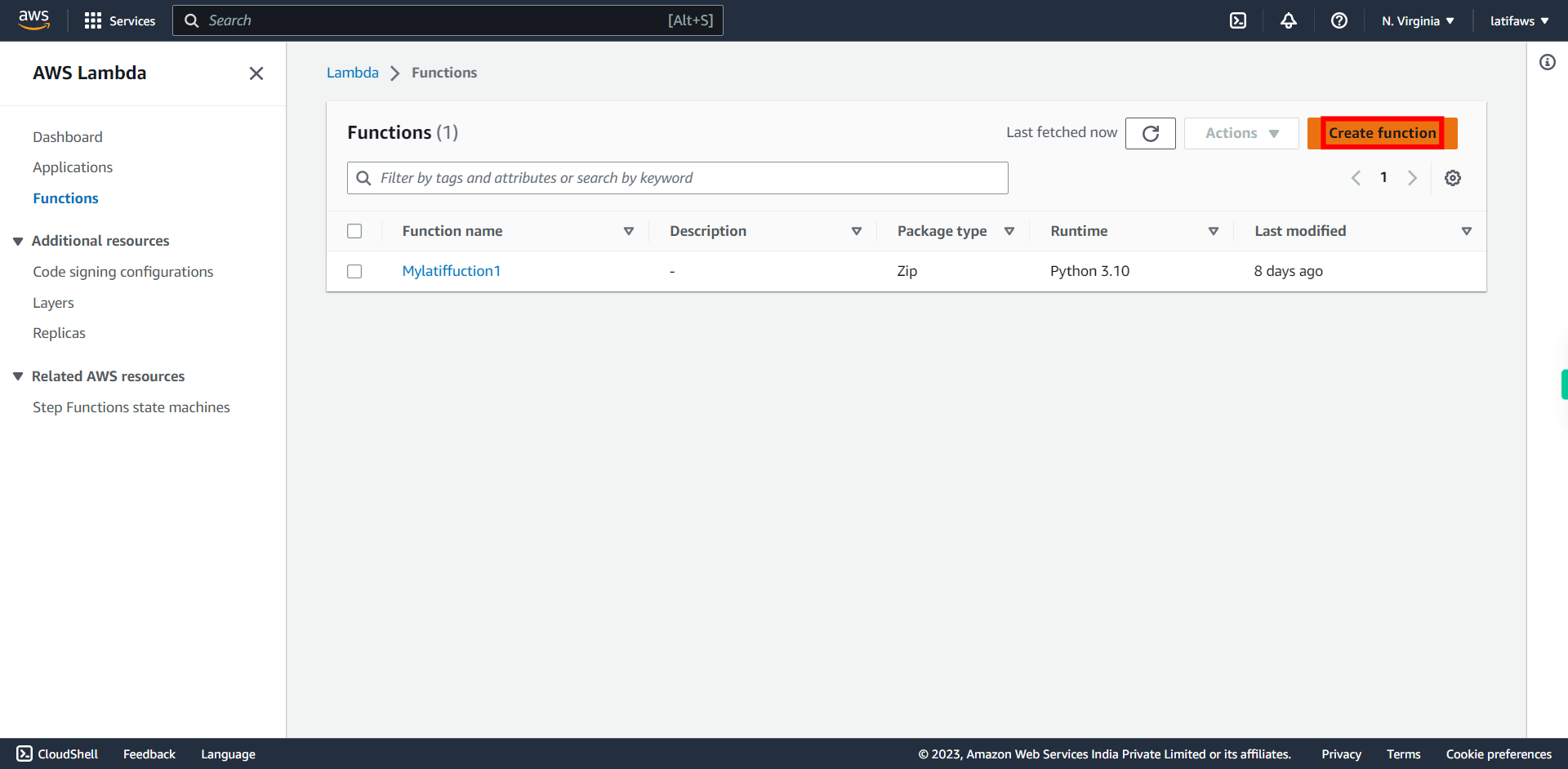1568x769 pixels.
Task: Open Code signing configurations
Action: [122, 272]
